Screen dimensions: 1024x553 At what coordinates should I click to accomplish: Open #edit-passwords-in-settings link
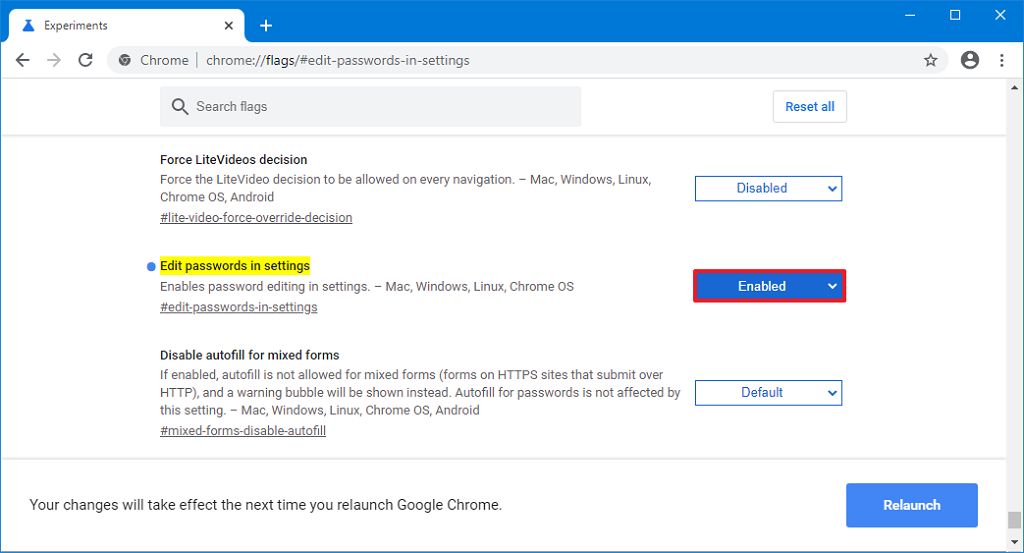coord(238,307)
